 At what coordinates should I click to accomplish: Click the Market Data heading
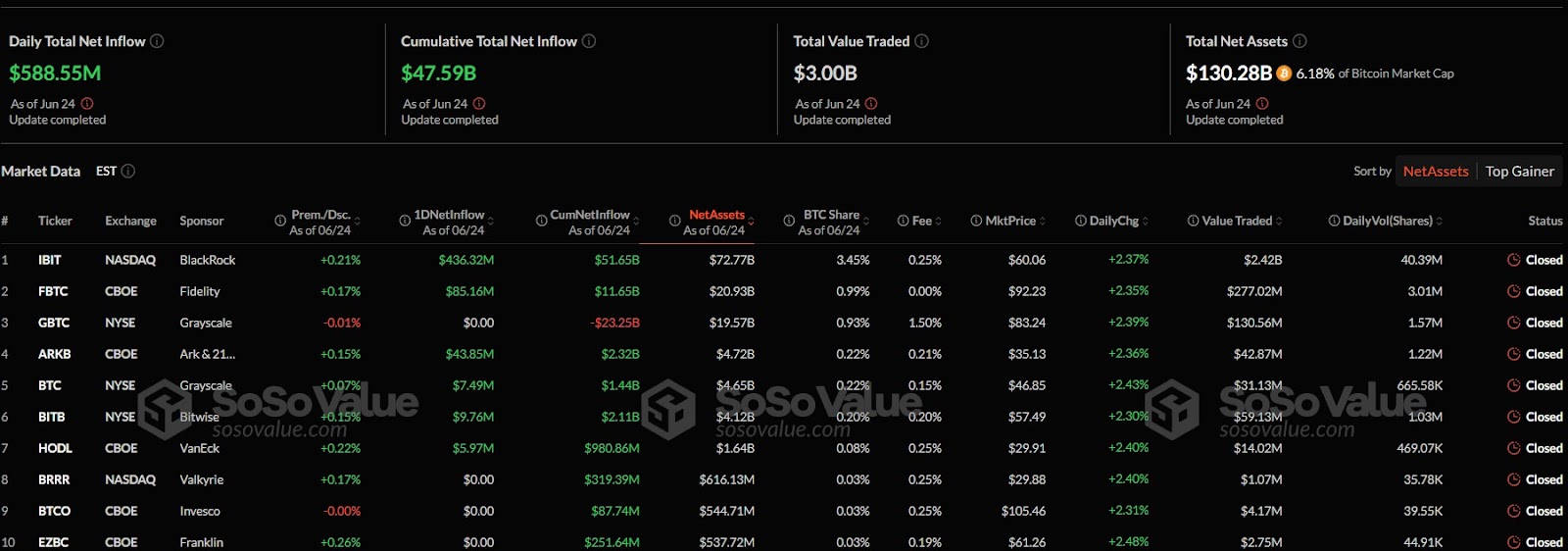[40, 171]
